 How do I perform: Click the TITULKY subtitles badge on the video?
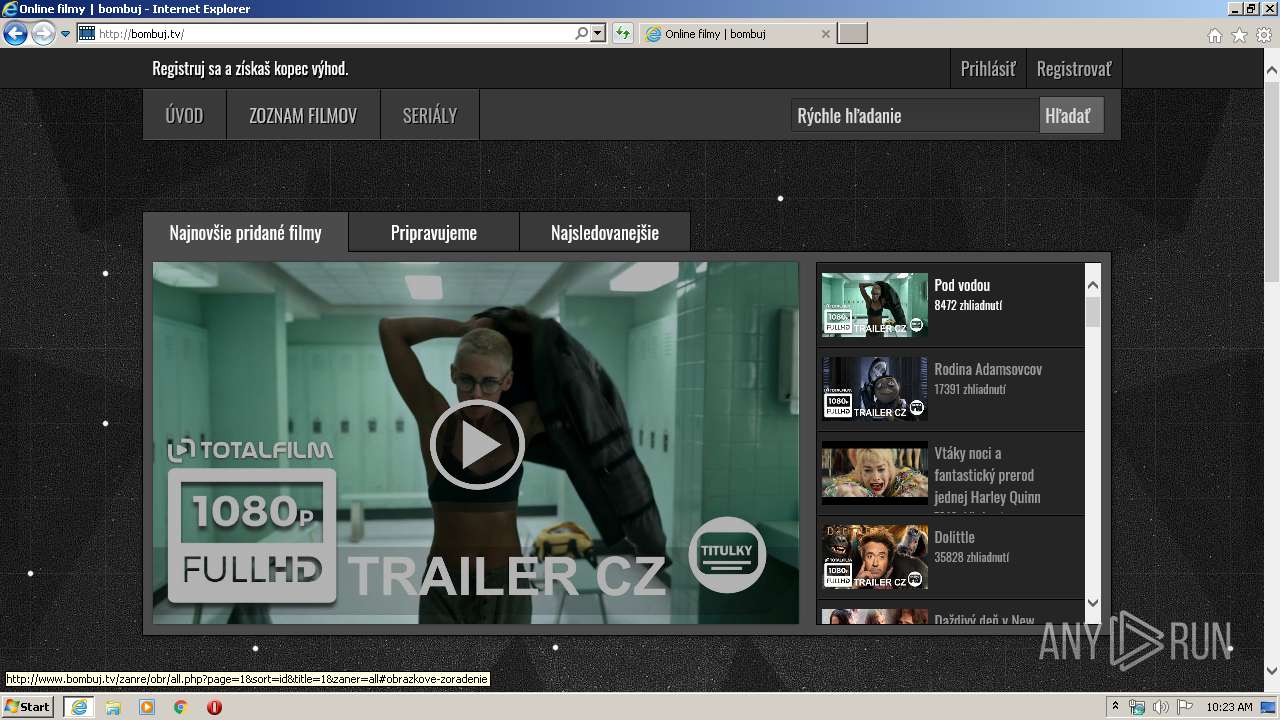click(727, 555)
